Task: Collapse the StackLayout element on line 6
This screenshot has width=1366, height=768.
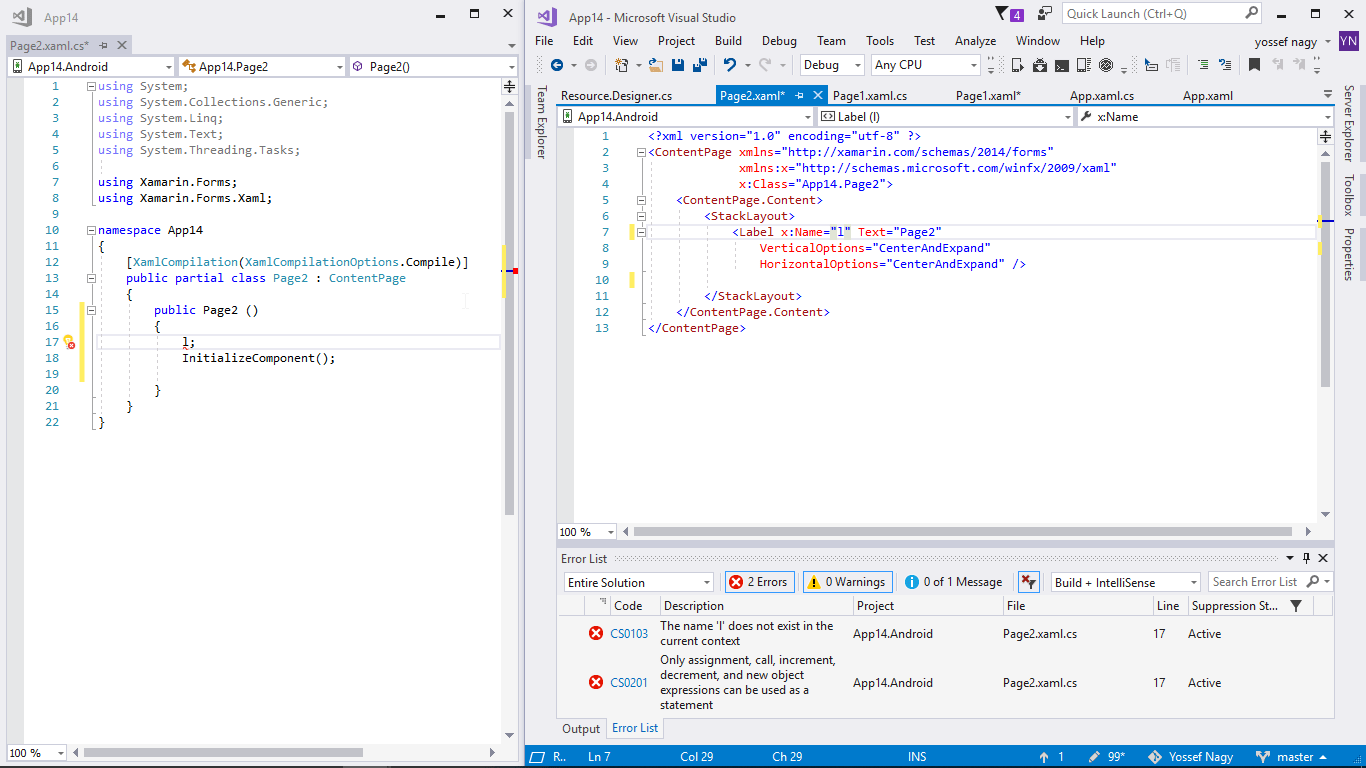Action: pyautogui.click(x=641, y=216)
